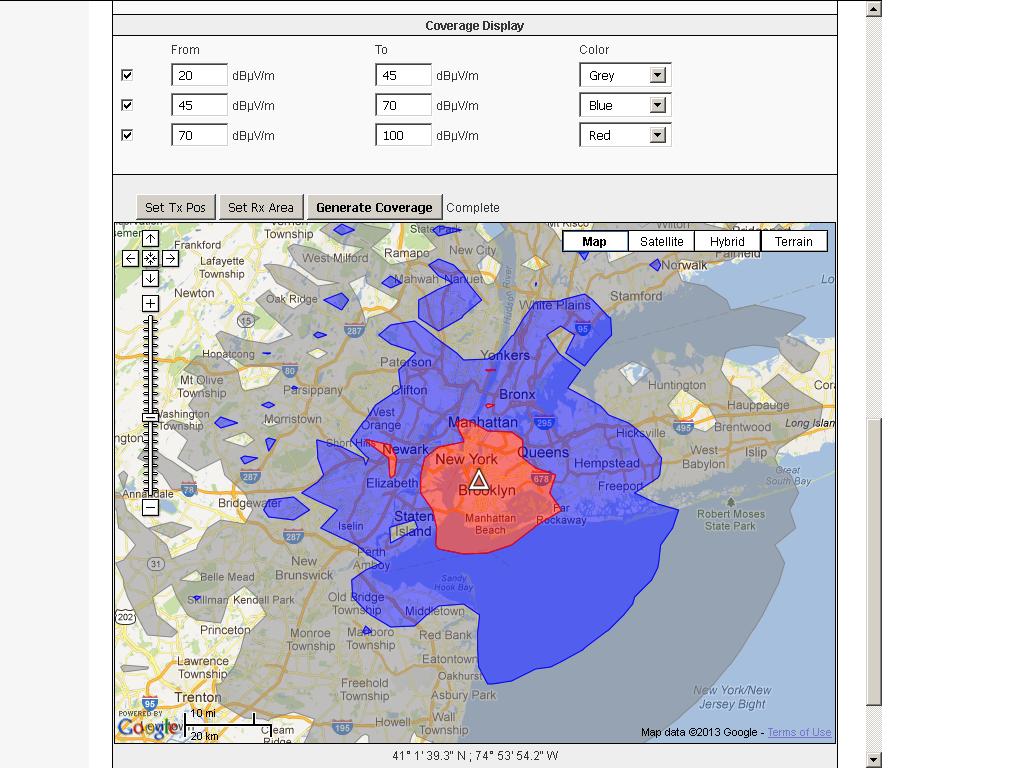The width and height of the screenshot is (1024, 768).
Task: Click the From field containing 45
Action: (x=199, y=105)
